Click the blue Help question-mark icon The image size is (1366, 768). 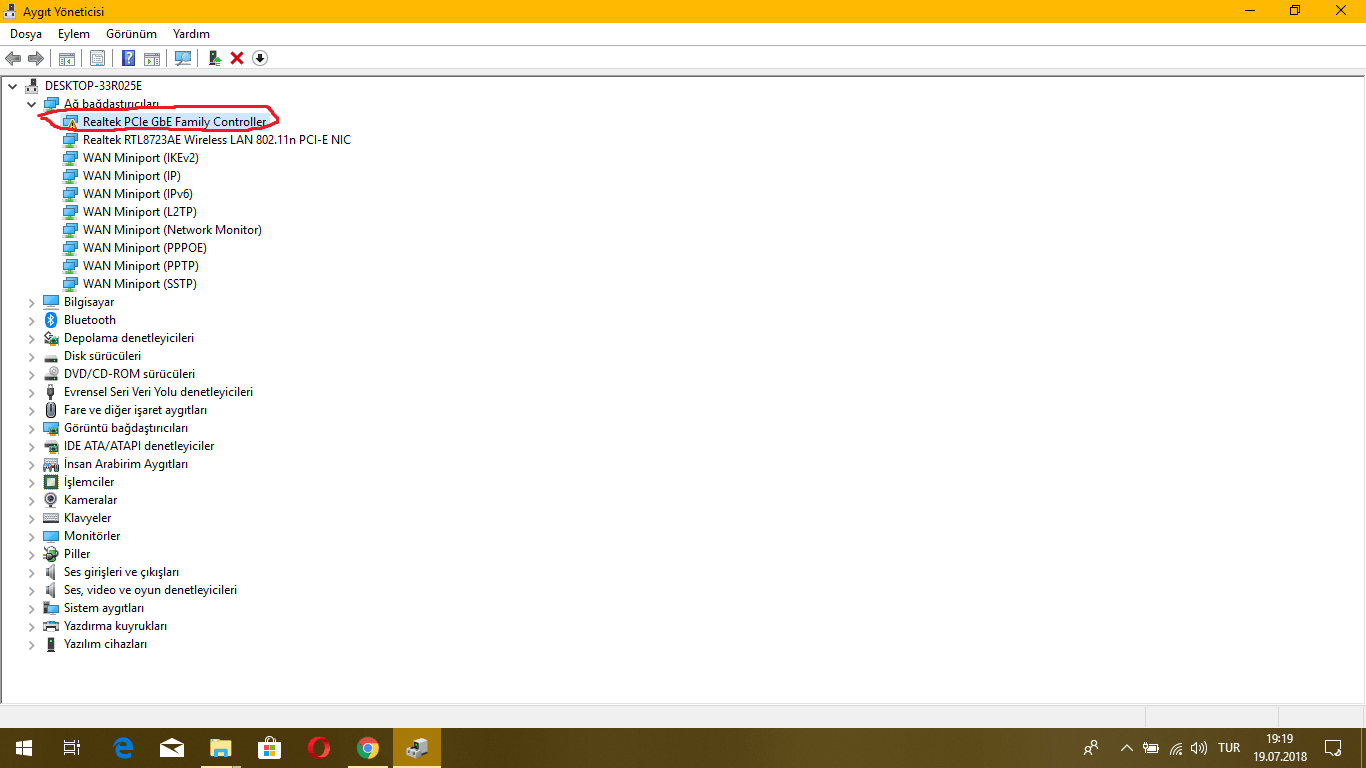click(x=129, y=58)
